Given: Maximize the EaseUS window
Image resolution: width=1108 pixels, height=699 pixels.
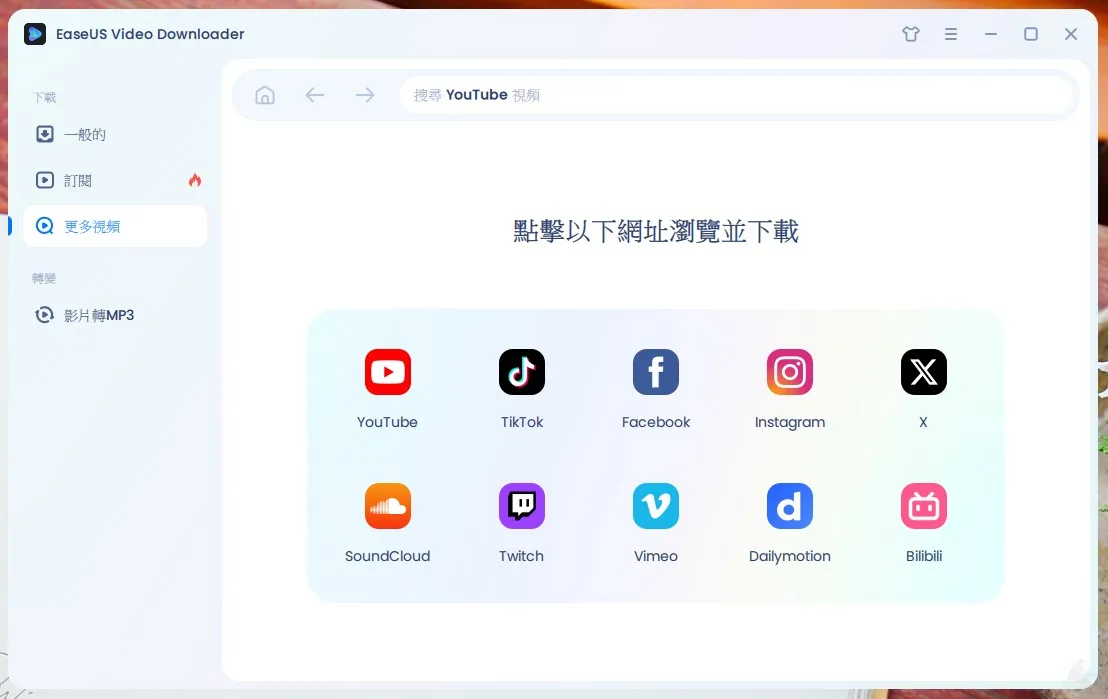Looking at the screenshot, I should 1031,34.
